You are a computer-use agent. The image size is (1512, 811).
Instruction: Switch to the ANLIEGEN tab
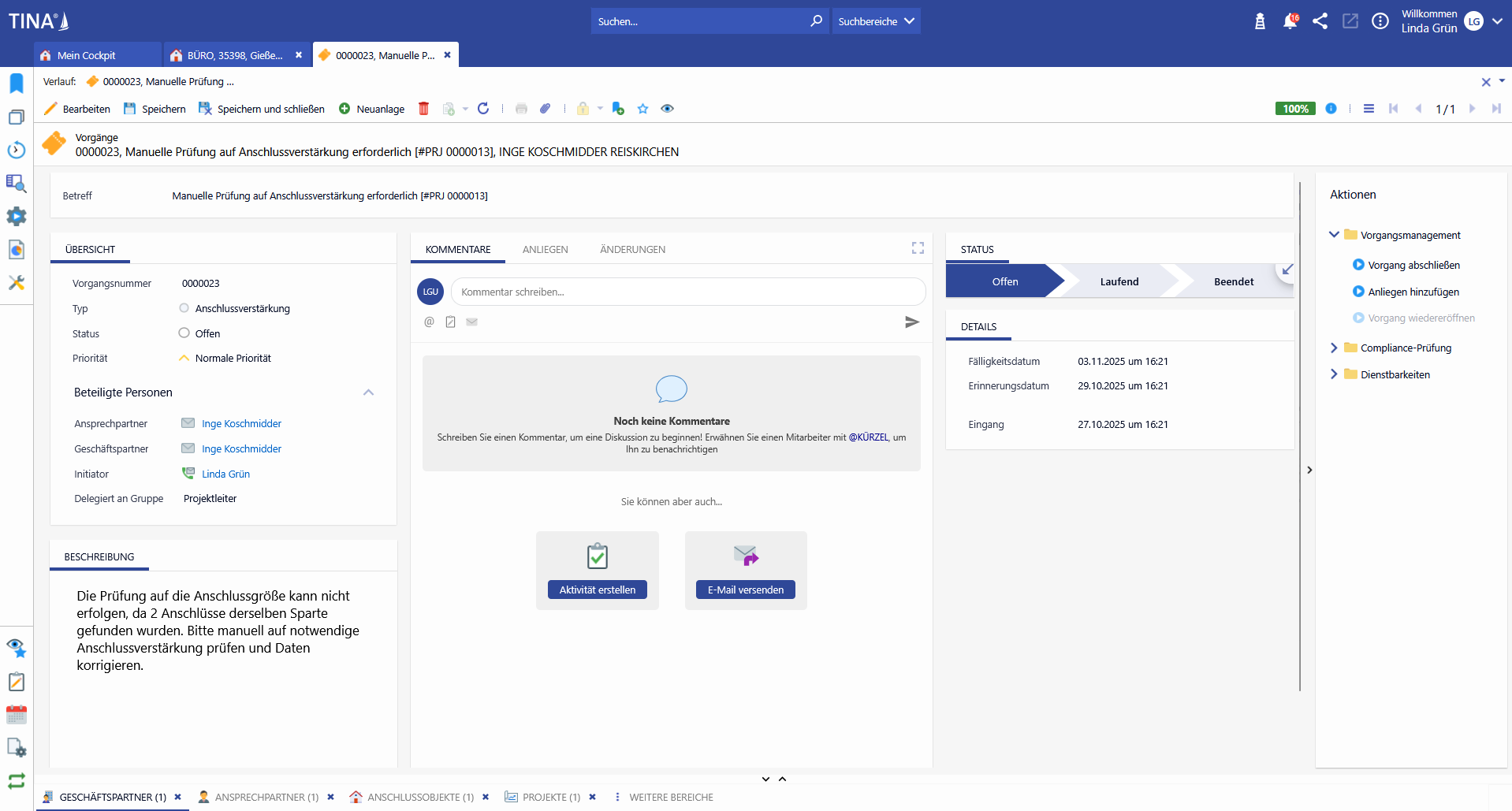click(x=545, y=249)
